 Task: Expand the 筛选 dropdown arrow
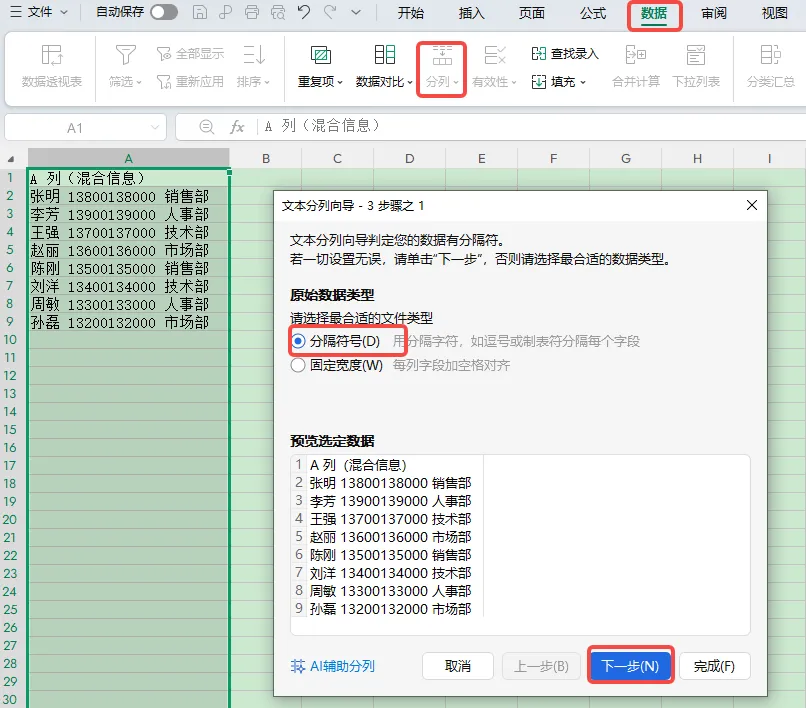139,82
